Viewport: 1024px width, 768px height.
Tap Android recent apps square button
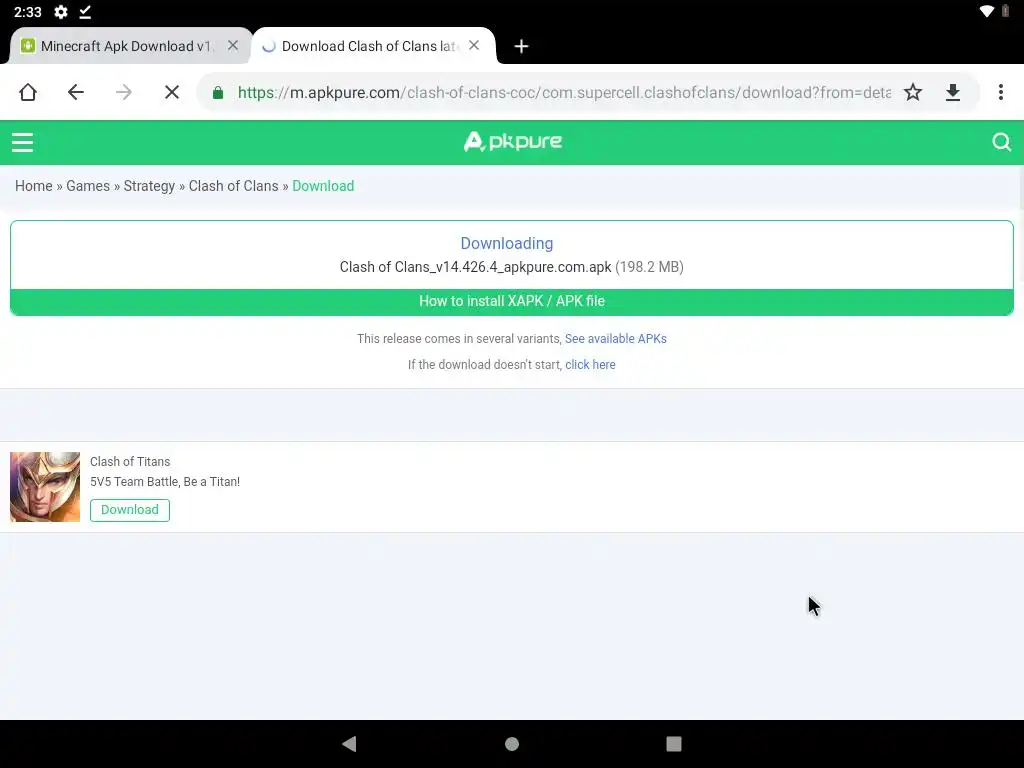674,744
